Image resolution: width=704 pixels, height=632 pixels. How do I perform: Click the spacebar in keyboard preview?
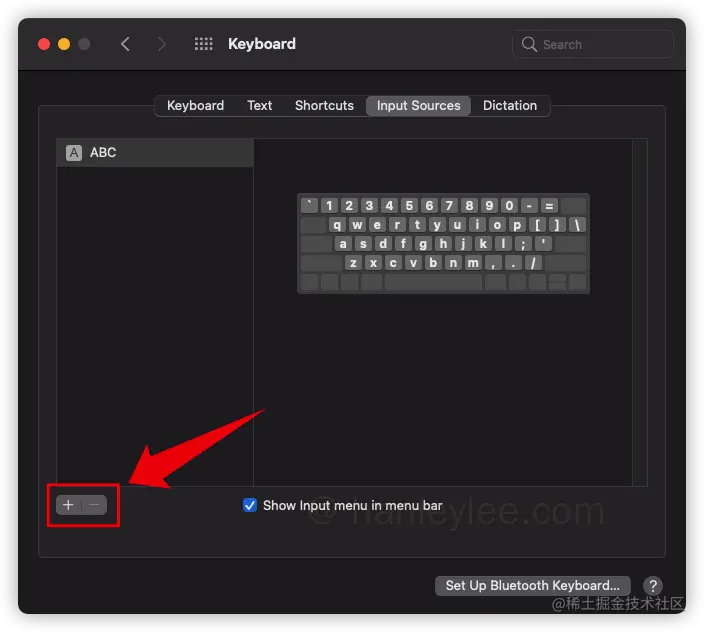tap(434, 282)
